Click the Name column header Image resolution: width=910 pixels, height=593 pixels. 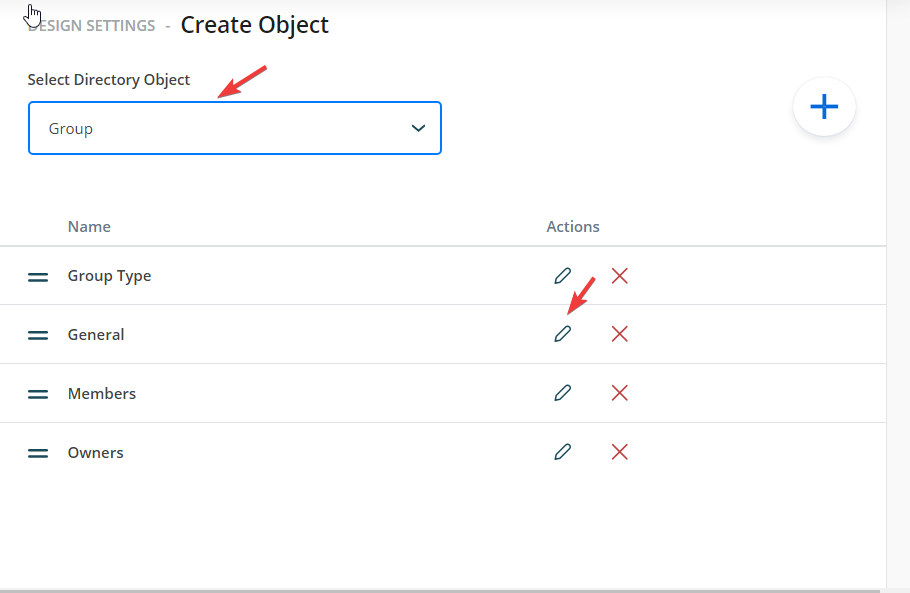89,226
